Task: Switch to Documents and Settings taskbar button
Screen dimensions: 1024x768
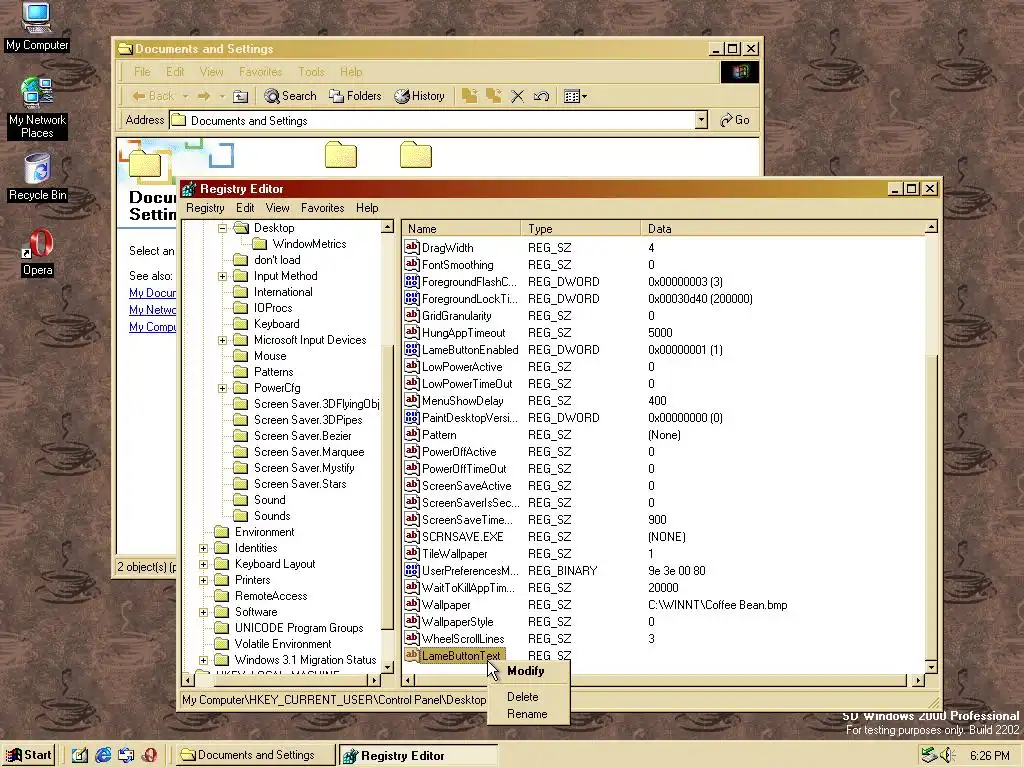Action: pos(256,755)
